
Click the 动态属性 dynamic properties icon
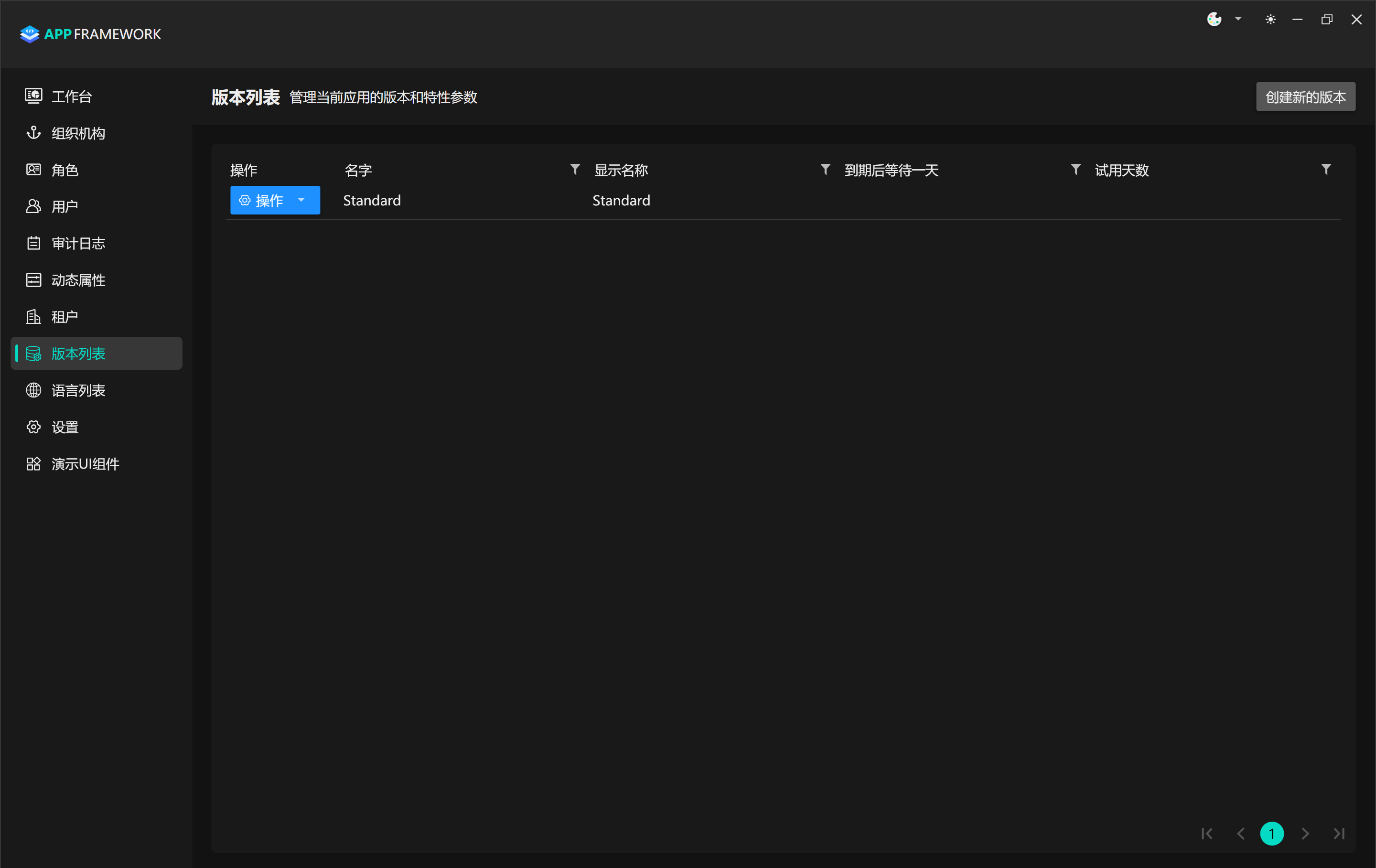pyautogui.click(x=33, y=280)
